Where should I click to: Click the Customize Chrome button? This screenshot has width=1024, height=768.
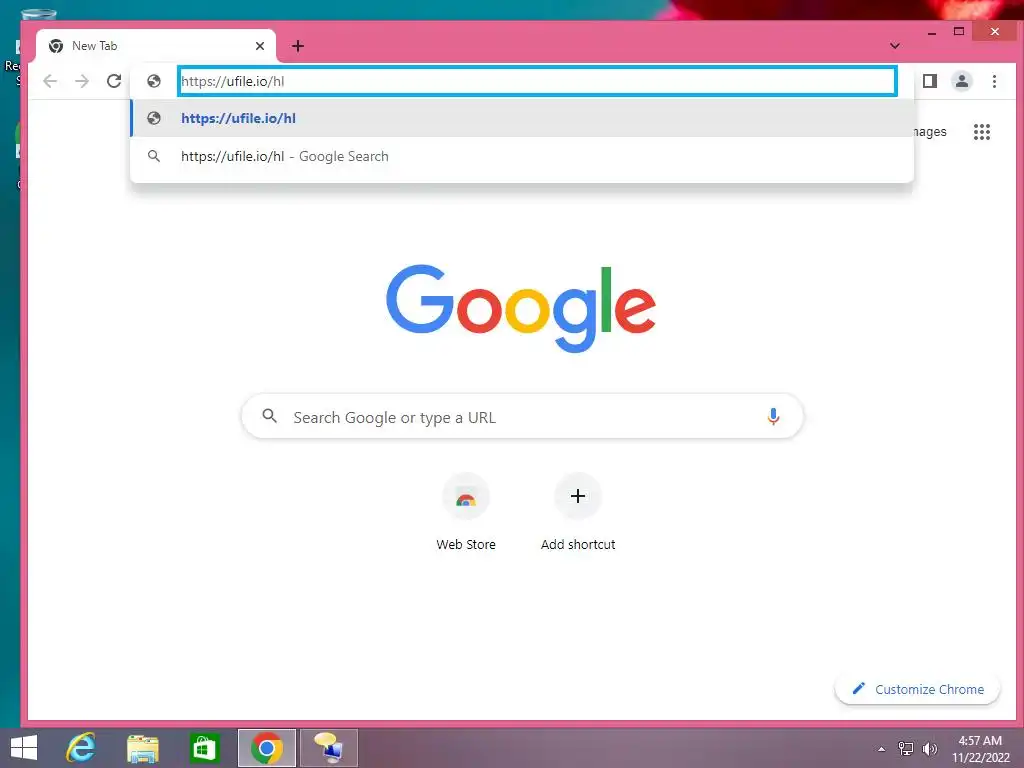coord(917,689)
